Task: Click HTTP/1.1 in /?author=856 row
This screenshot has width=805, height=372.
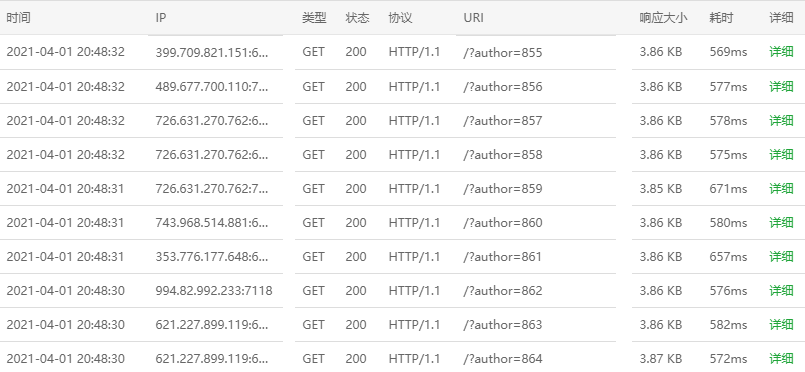Action: coord(414,86)
